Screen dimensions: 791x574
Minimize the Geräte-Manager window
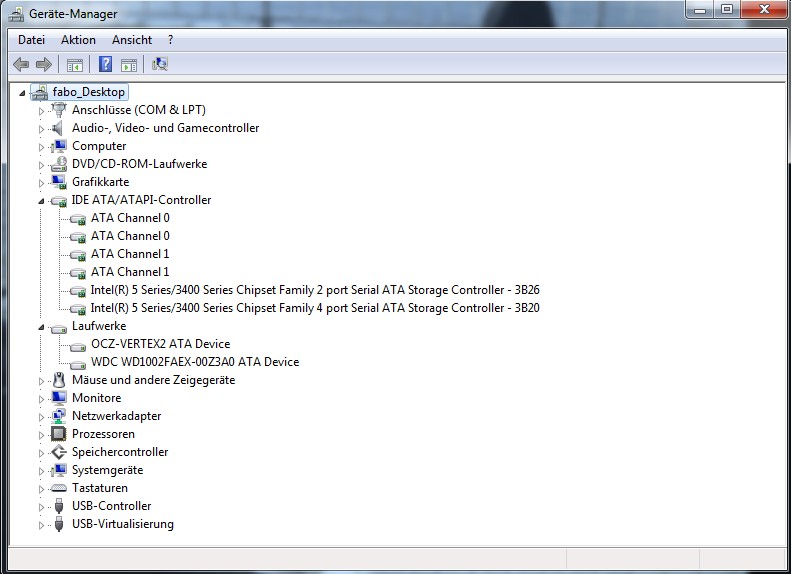(700, 9)
